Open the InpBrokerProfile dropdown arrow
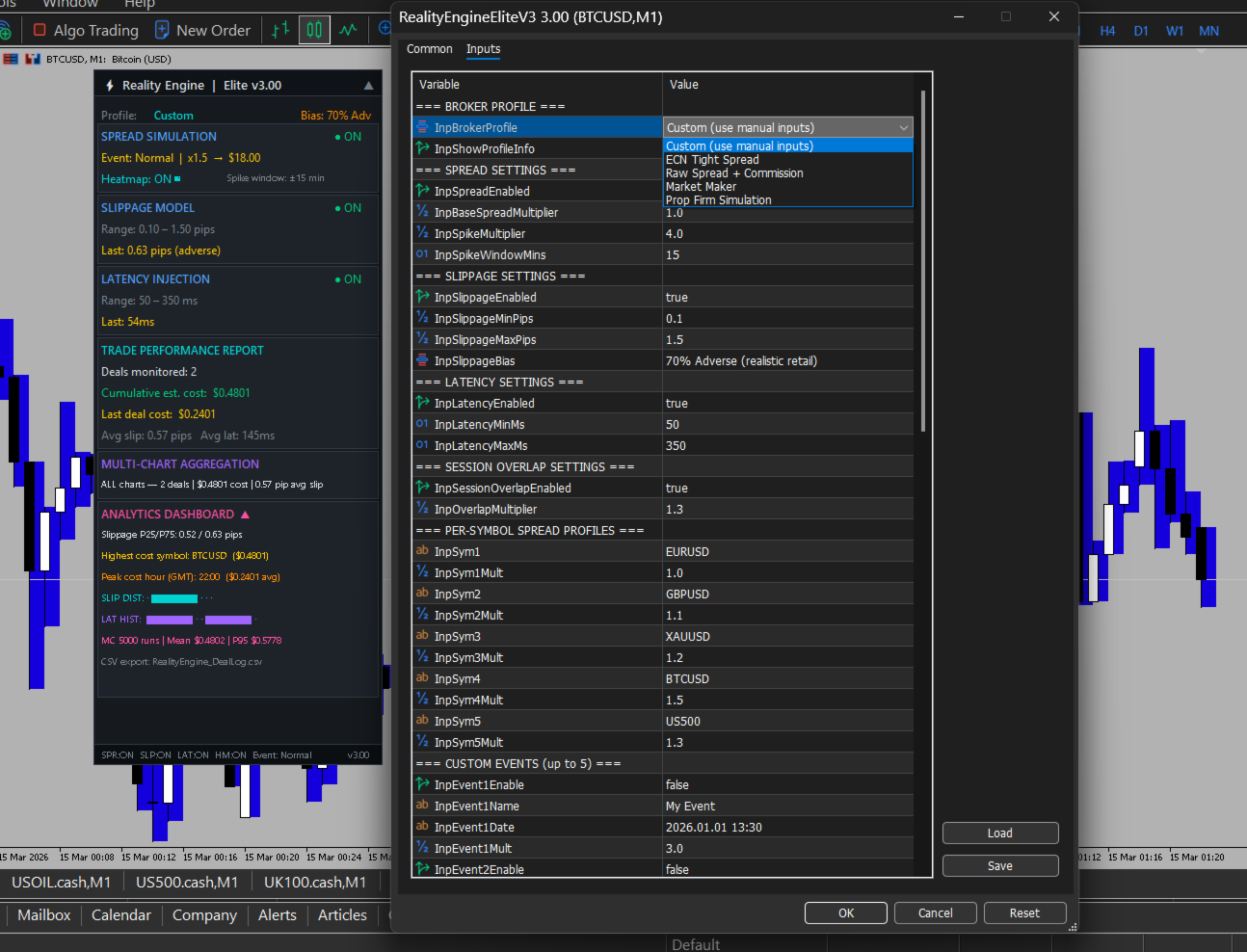 click(x=903, y=128)
